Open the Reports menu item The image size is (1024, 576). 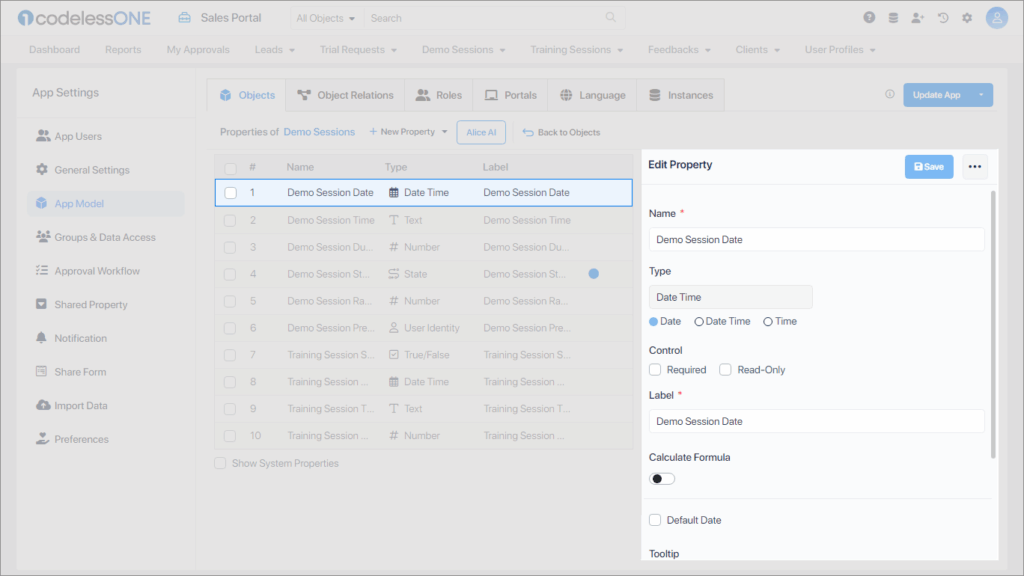point(123,50)
